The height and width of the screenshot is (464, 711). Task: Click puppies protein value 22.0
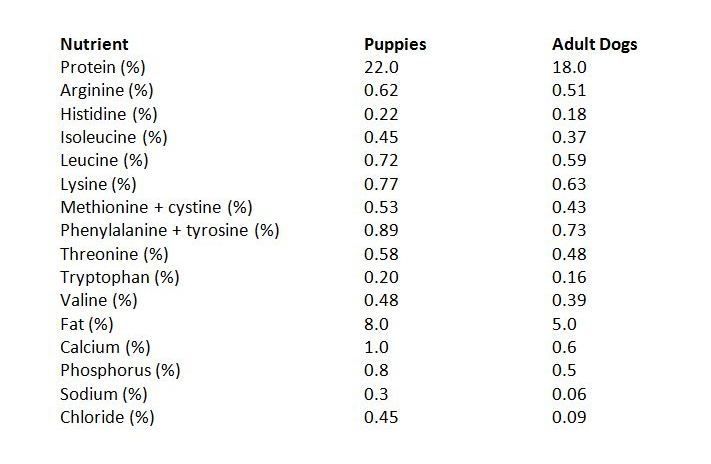coord(381,68)
